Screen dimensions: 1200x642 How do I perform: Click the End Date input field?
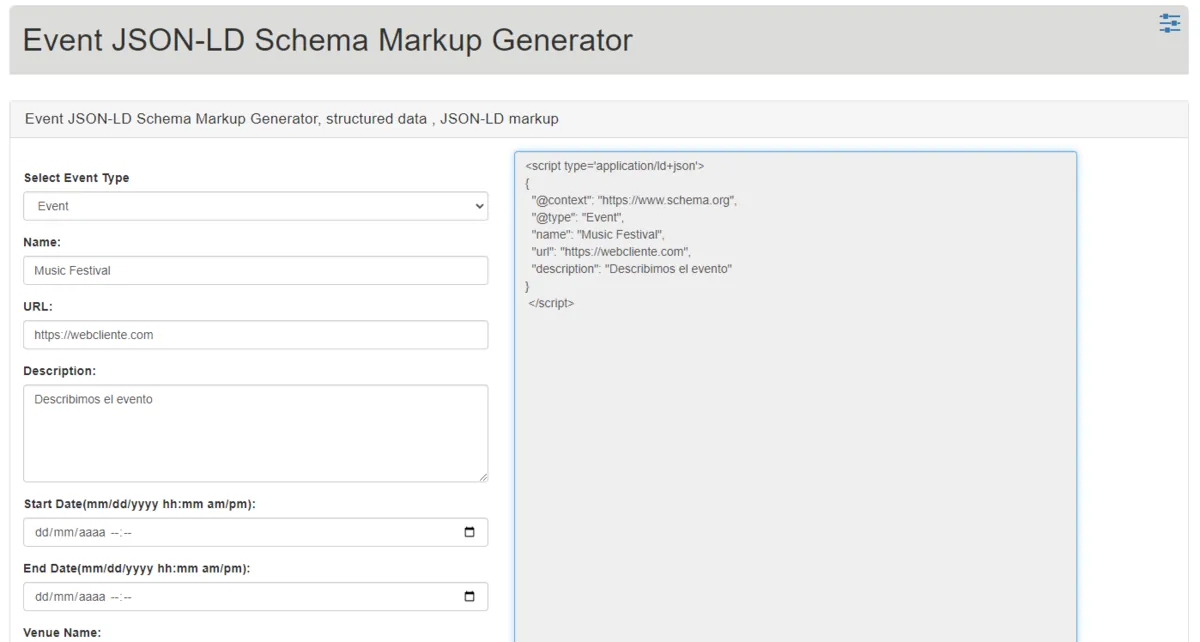point(256,597)
